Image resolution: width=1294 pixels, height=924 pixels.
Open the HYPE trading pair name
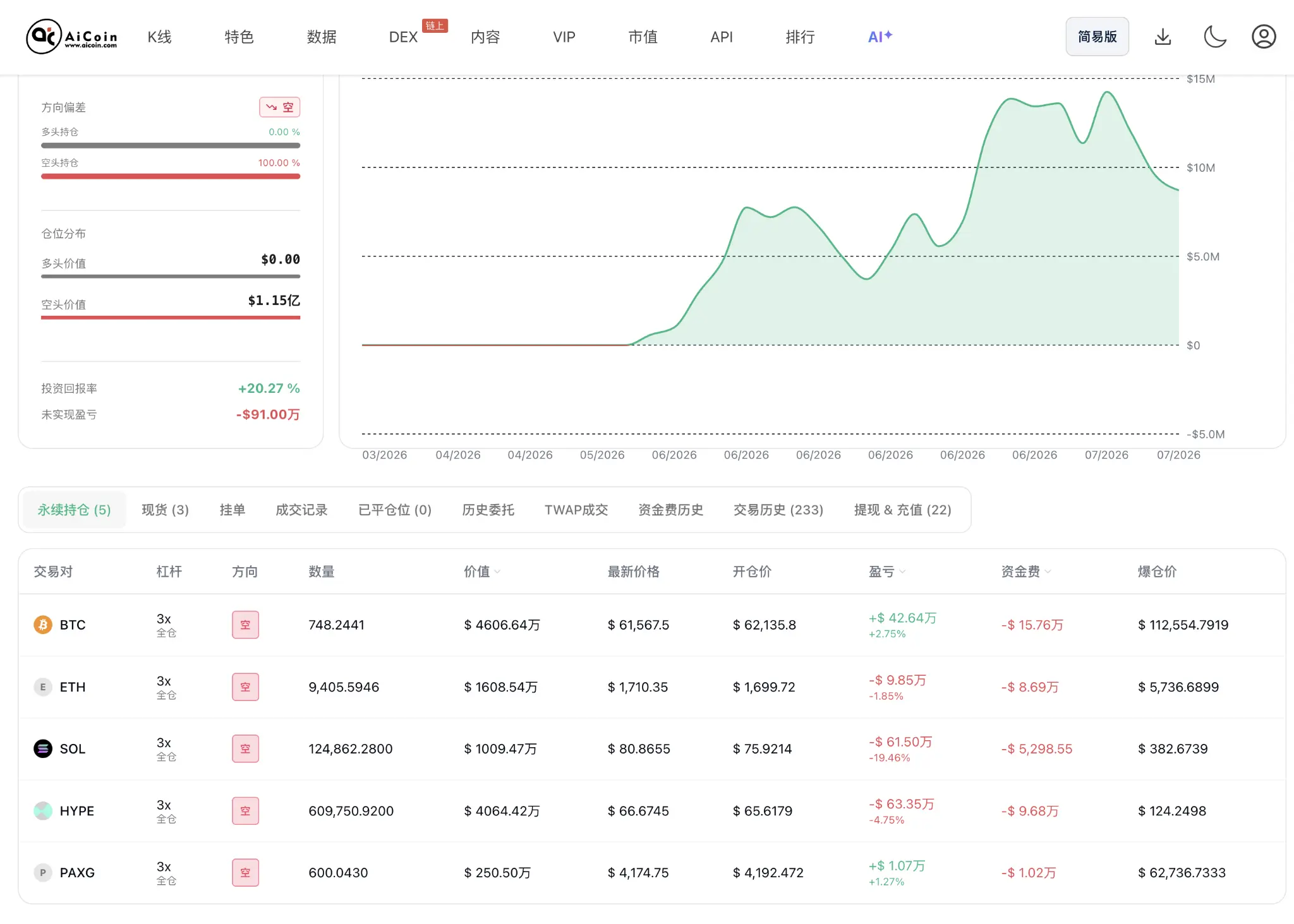(x=77, y=810)
